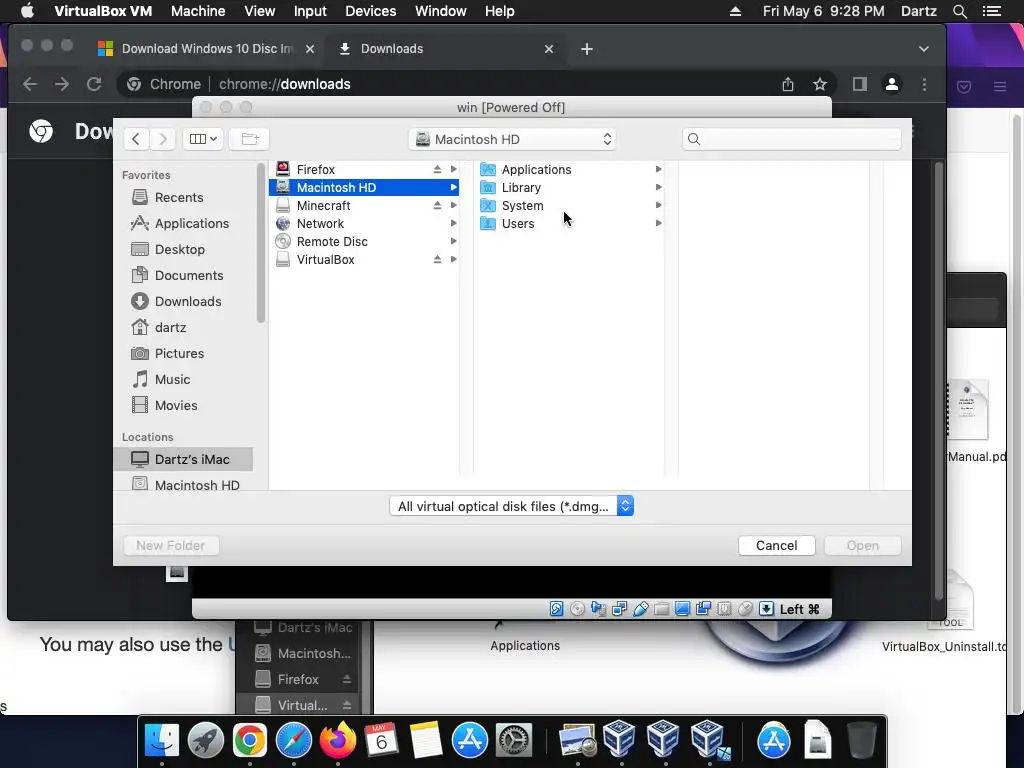This screenshot has width=1024, height=768.
Task: Click the network indicator in VM status bar
Action: click(x=619, y=609)
